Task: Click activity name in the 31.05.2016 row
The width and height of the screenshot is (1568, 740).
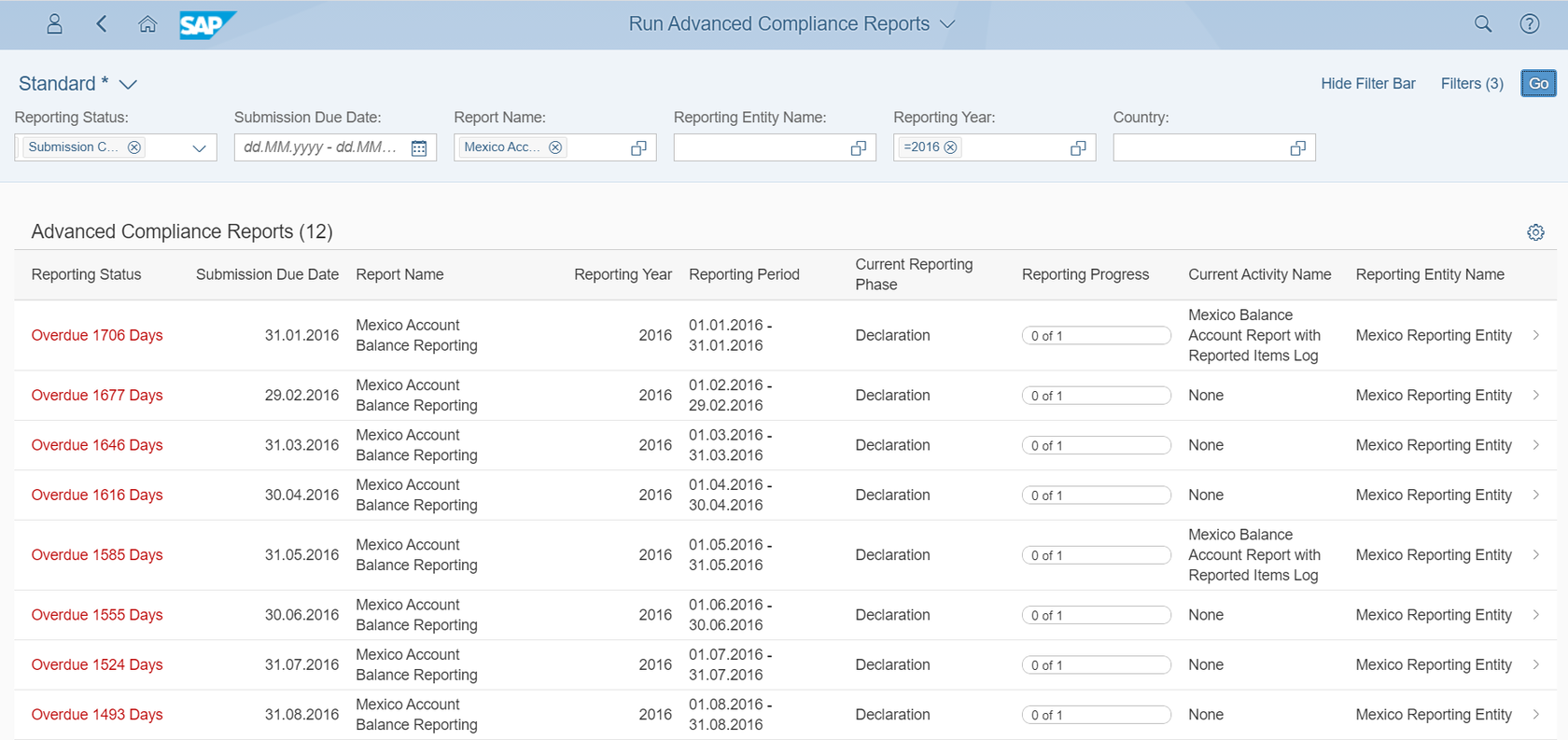Action: pyautogui.click(x=1254, y=554)
